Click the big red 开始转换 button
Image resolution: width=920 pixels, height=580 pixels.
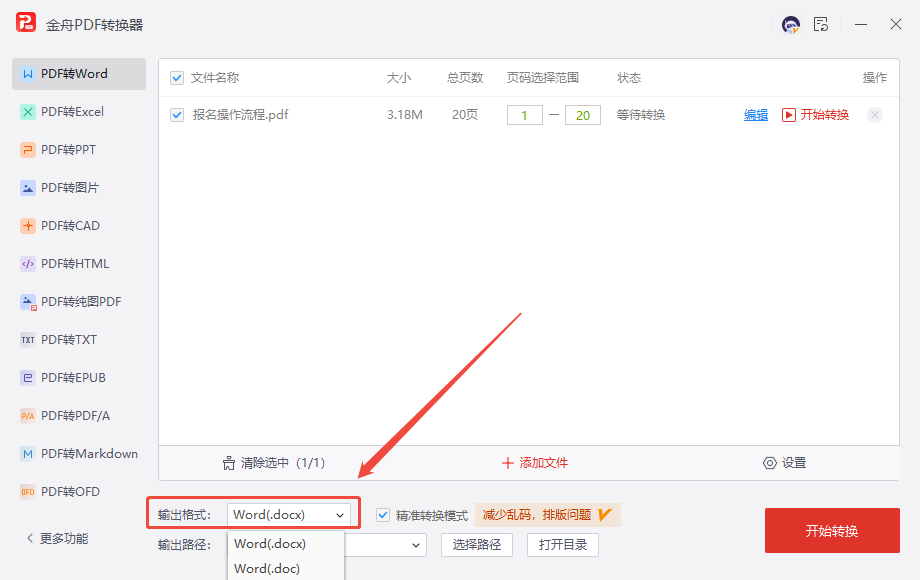[x=832, y=531]
